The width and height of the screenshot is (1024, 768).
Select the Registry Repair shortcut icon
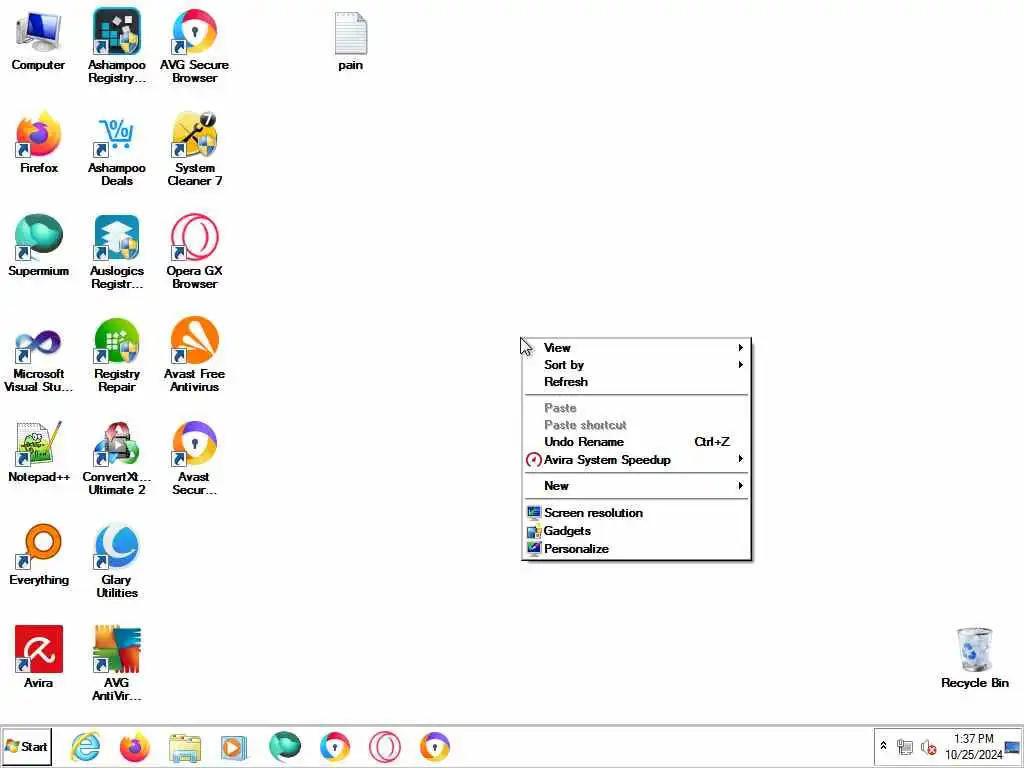[x=117, y=355]
